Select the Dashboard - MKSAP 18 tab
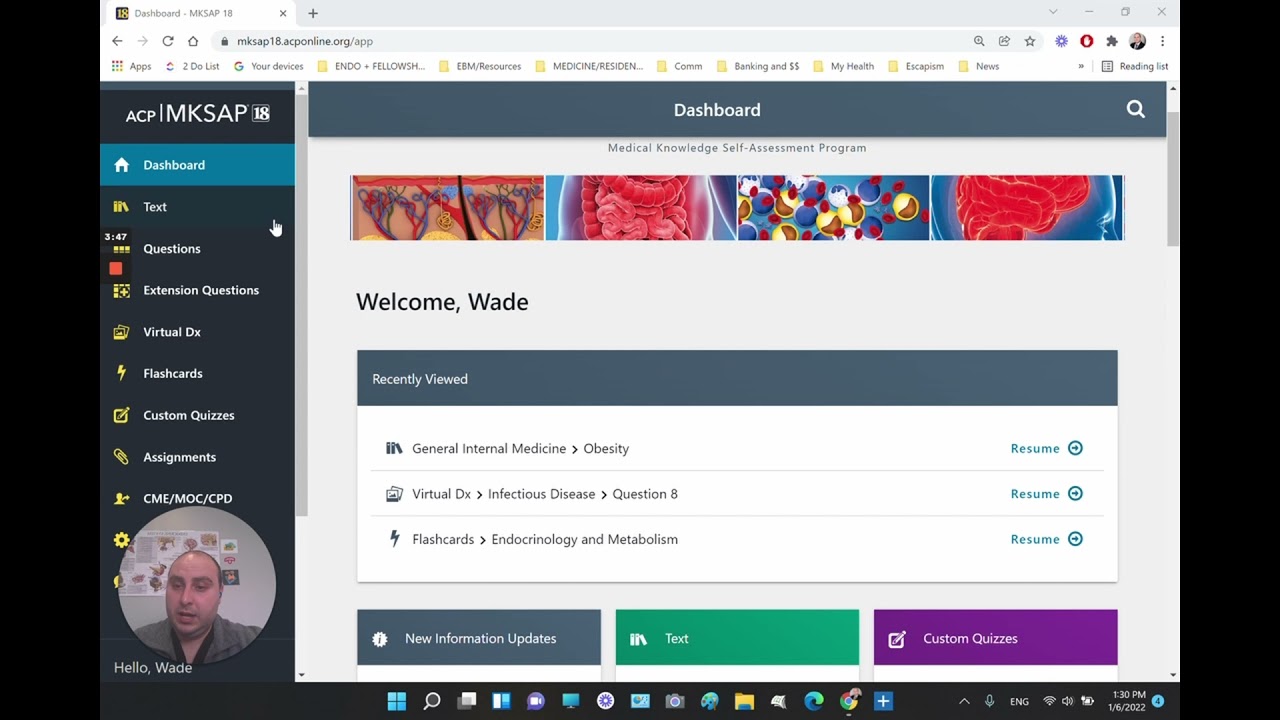The image size is (1280, 720). 200,13
